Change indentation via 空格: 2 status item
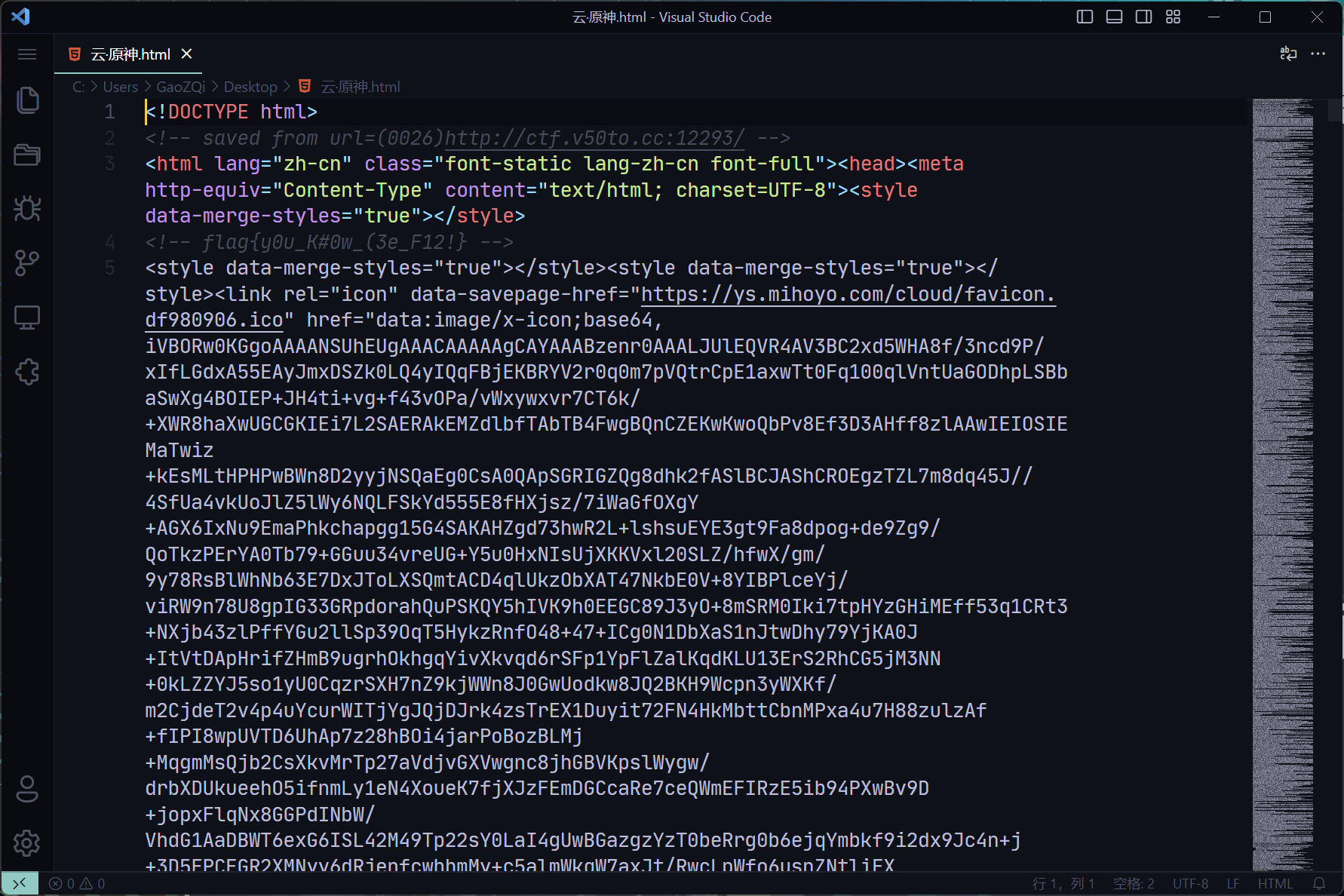 [1134, 883]
